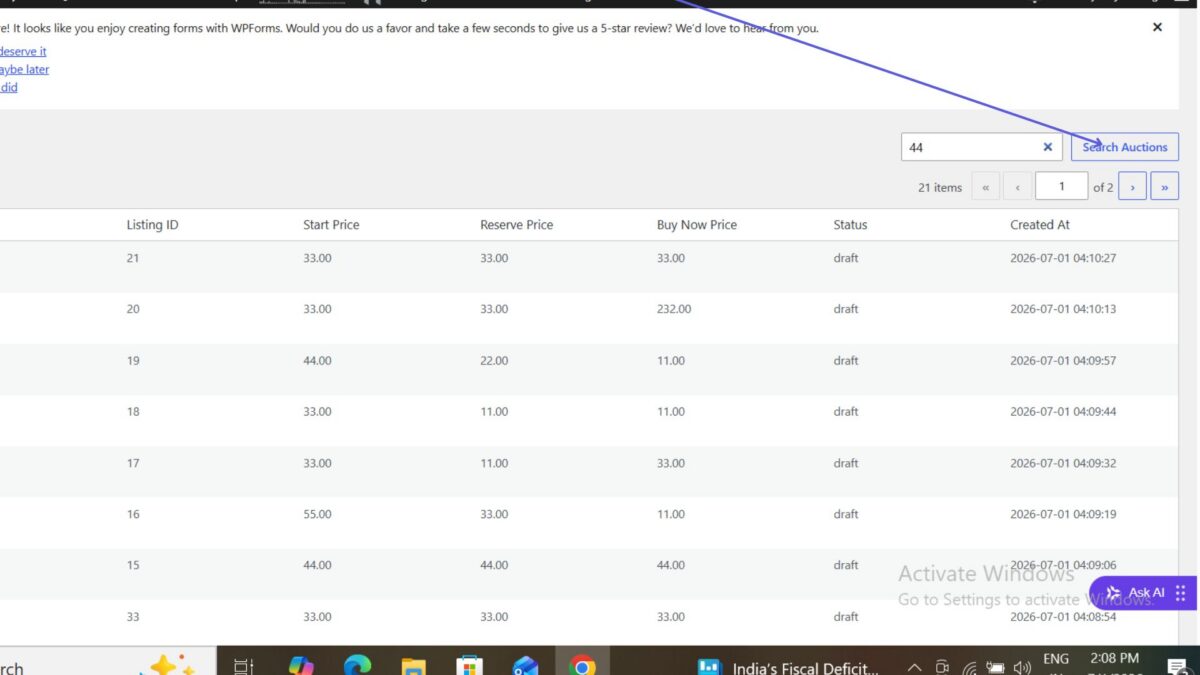Image resolution: width=1200 pixels, height=675 pixels.
Task: Click the Meet Now tray icon
Action: click(942, 667)
